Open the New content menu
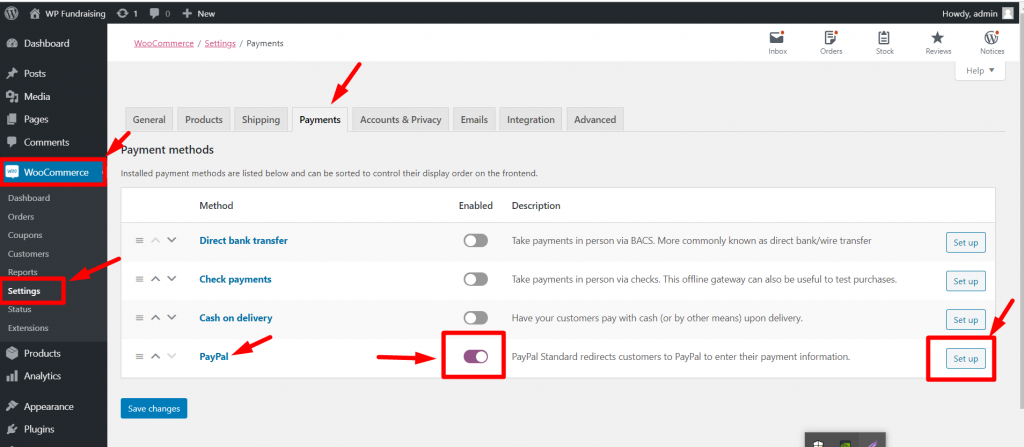 199,13
